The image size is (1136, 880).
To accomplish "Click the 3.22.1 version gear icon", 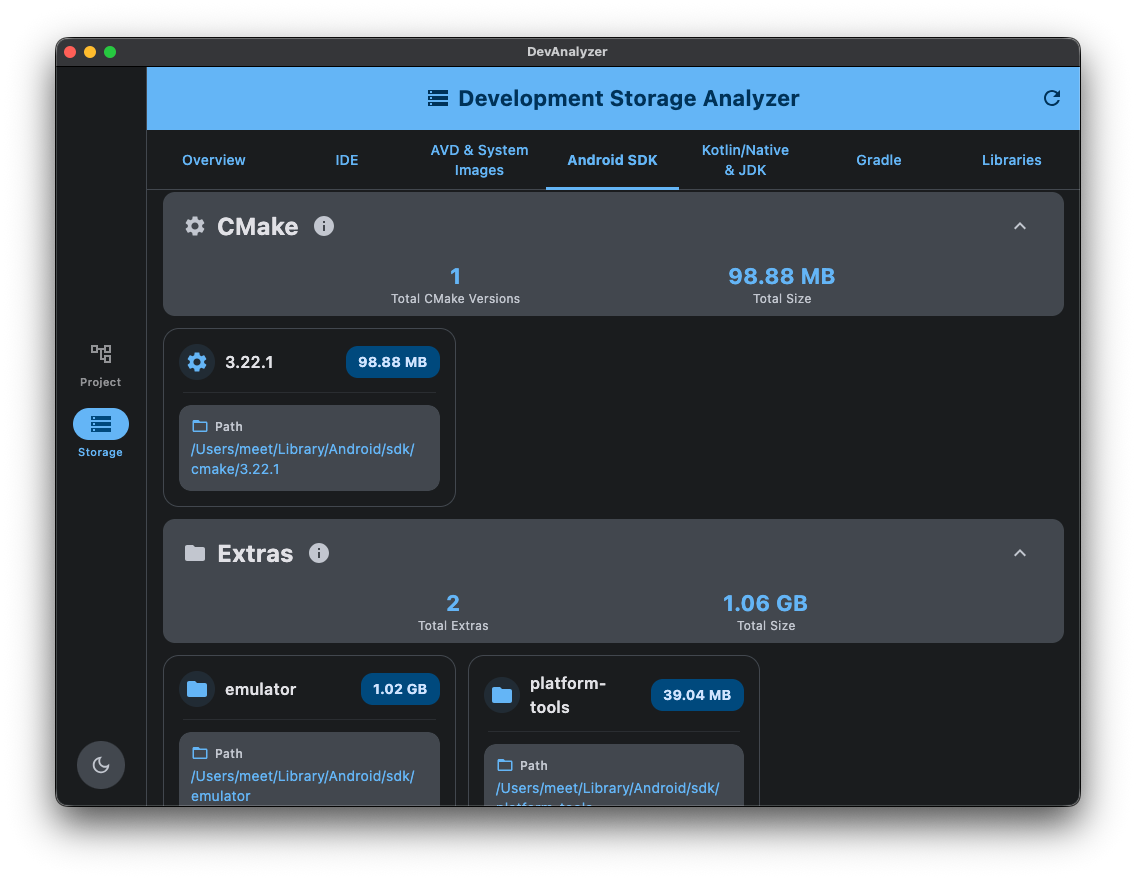I will [x=197, y=361].
